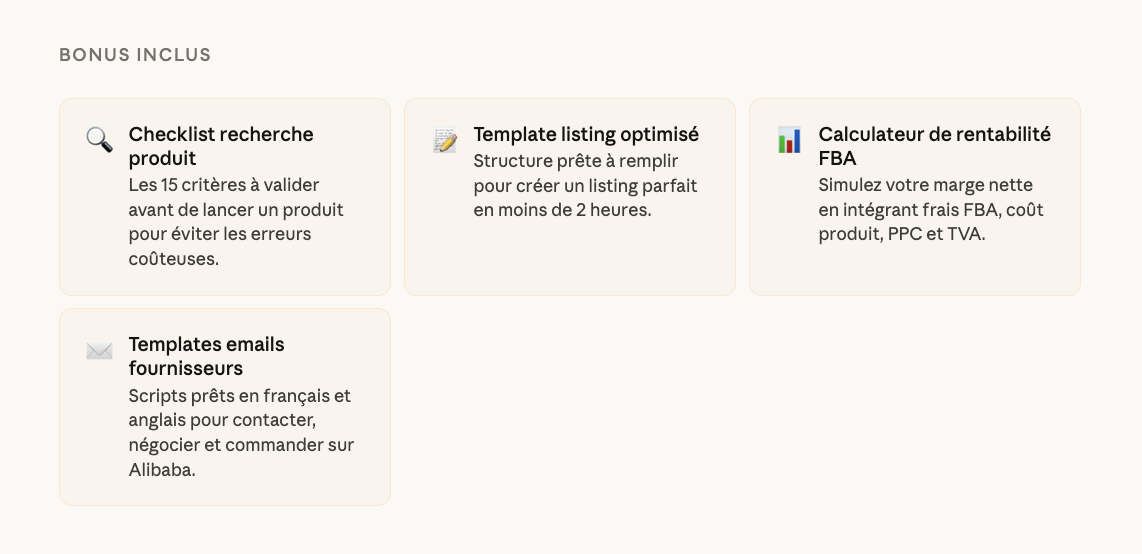Click the bar chart icon for FBA calculator
Image resolution: width=1142 pixels, height=554 pixels.
(x=790, y=140)
